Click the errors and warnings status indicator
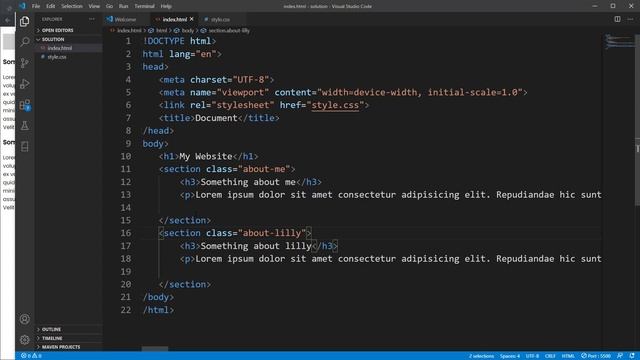 pyautogui.click(x=31, y=356)
